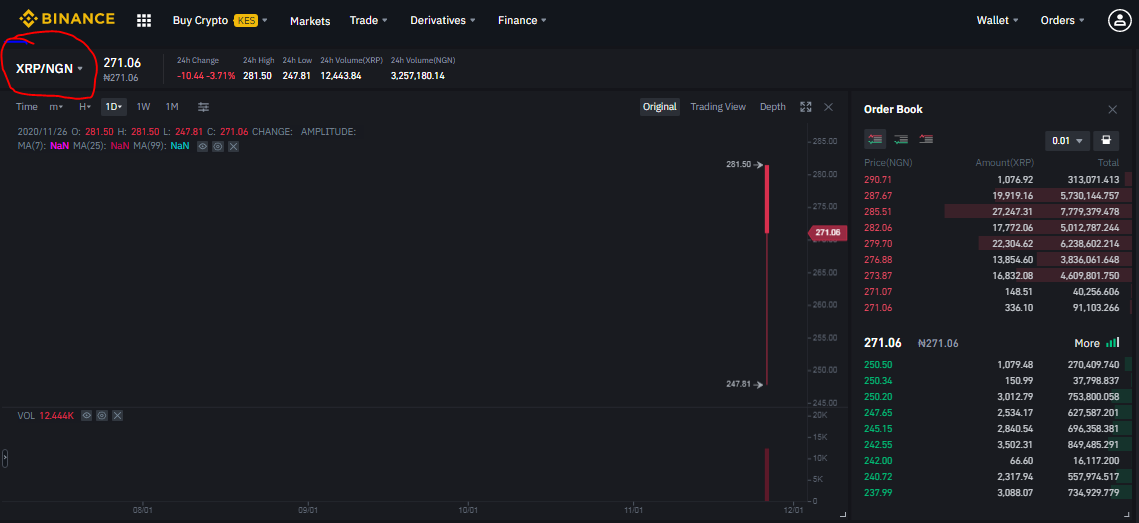This screenshot has width=1139, height=523.
Task: Open the 1D interval dropdown
Action: (x=114, y=107)
